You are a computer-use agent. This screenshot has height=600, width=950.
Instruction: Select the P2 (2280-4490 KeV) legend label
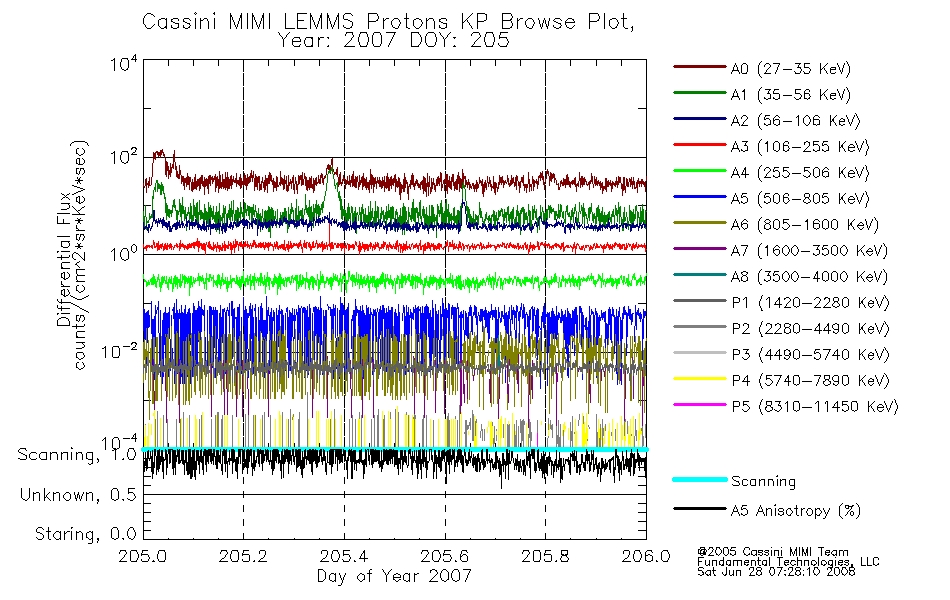[x=810, y=329]
